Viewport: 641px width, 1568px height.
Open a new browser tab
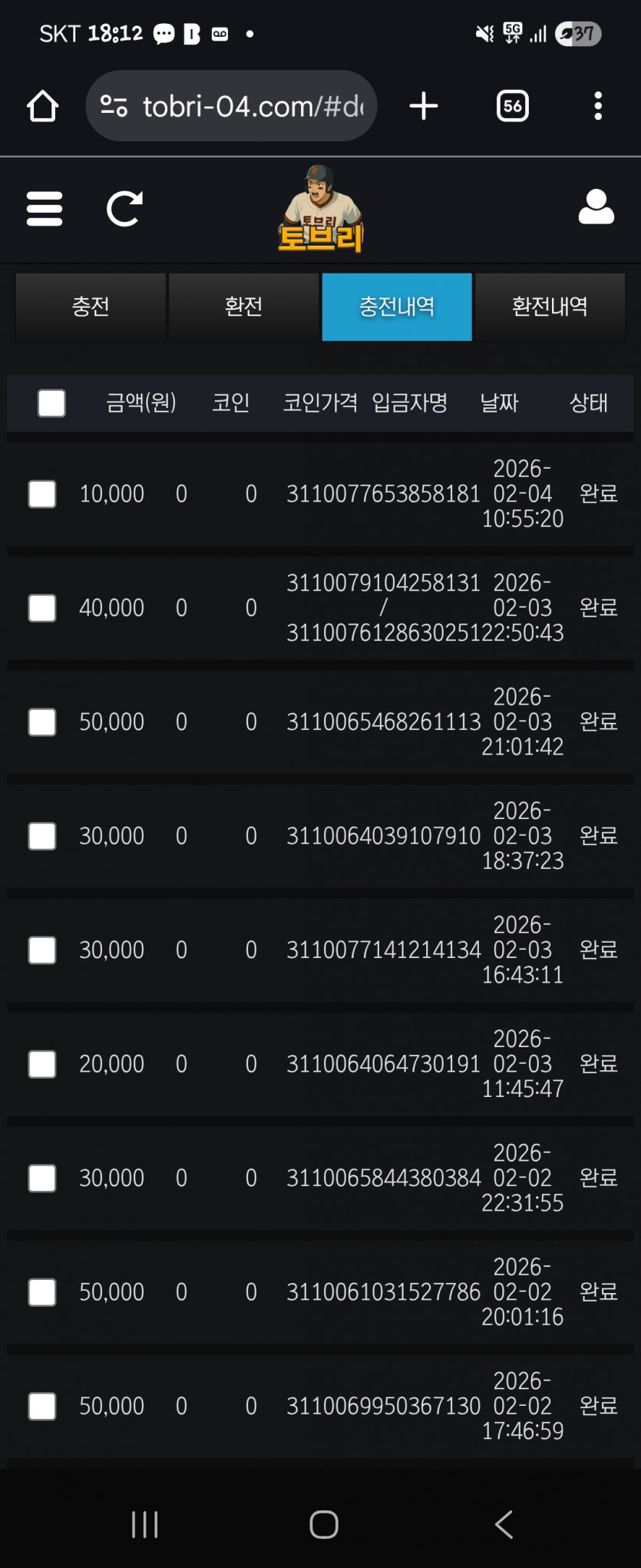[x=424, y=106]
